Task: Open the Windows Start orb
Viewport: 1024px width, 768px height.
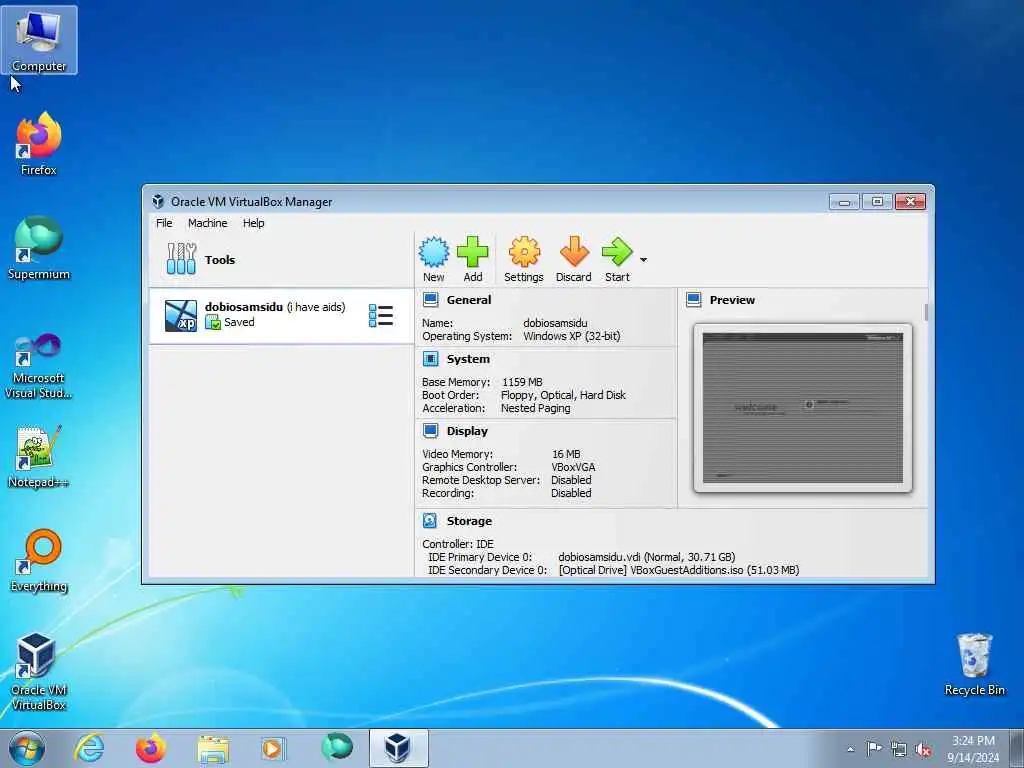Action: [27, 748]
